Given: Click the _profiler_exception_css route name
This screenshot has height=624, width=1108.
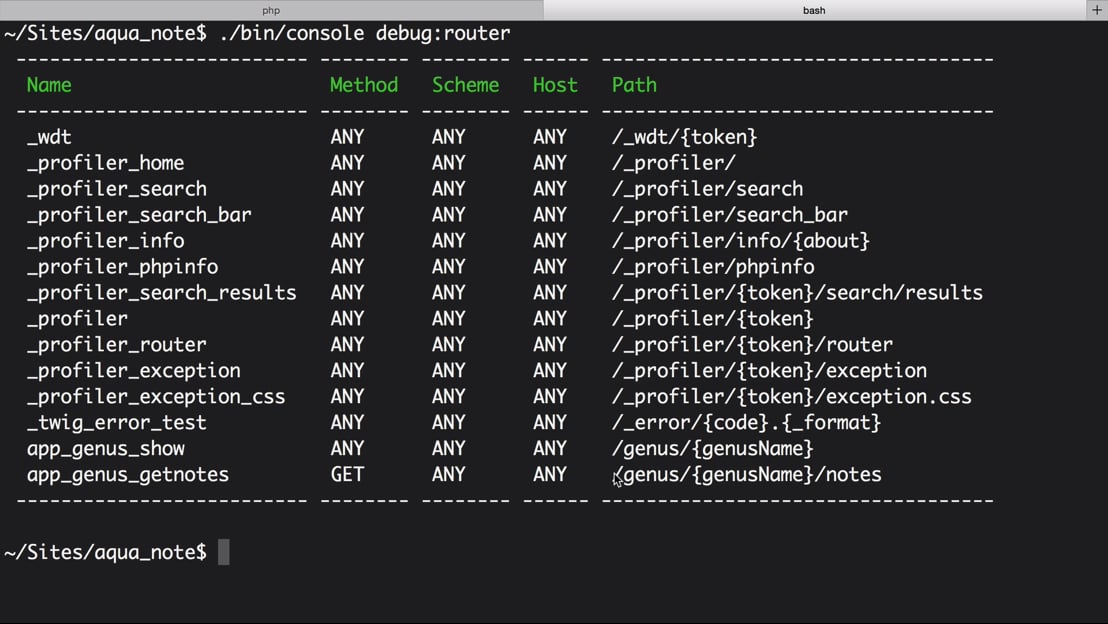Looking at the screenshot, I should pyautogui.click(x=156, y=397).
